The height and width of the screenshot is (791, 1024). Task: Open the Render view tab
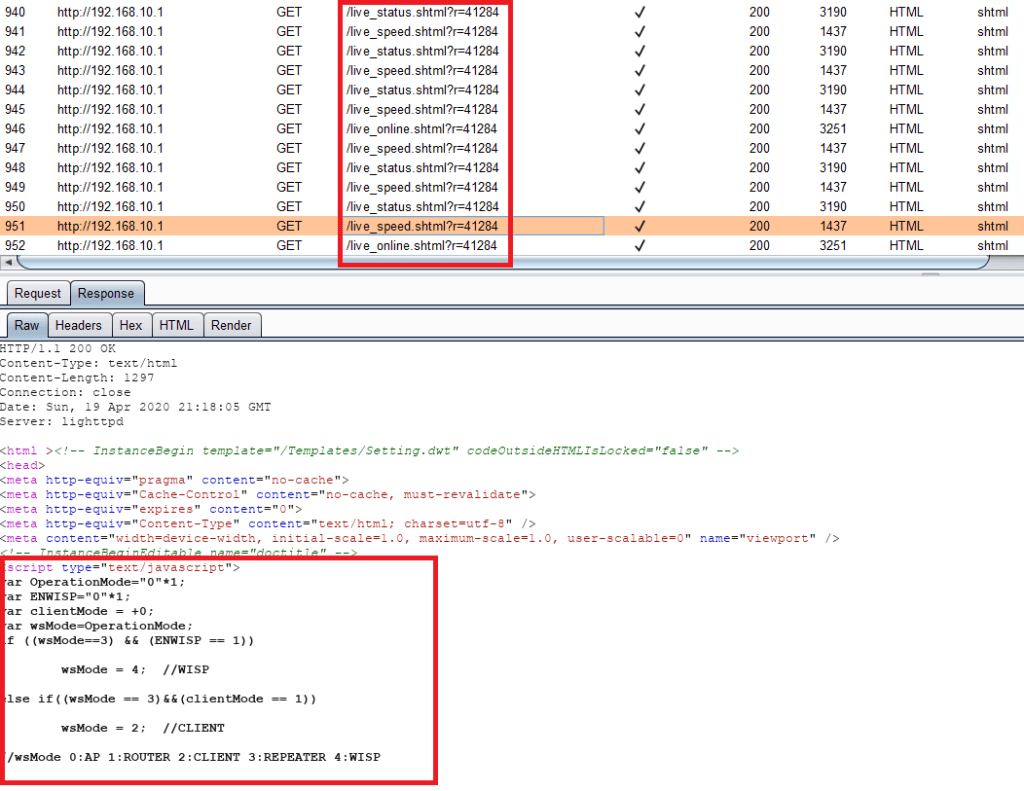coord(231,325)
